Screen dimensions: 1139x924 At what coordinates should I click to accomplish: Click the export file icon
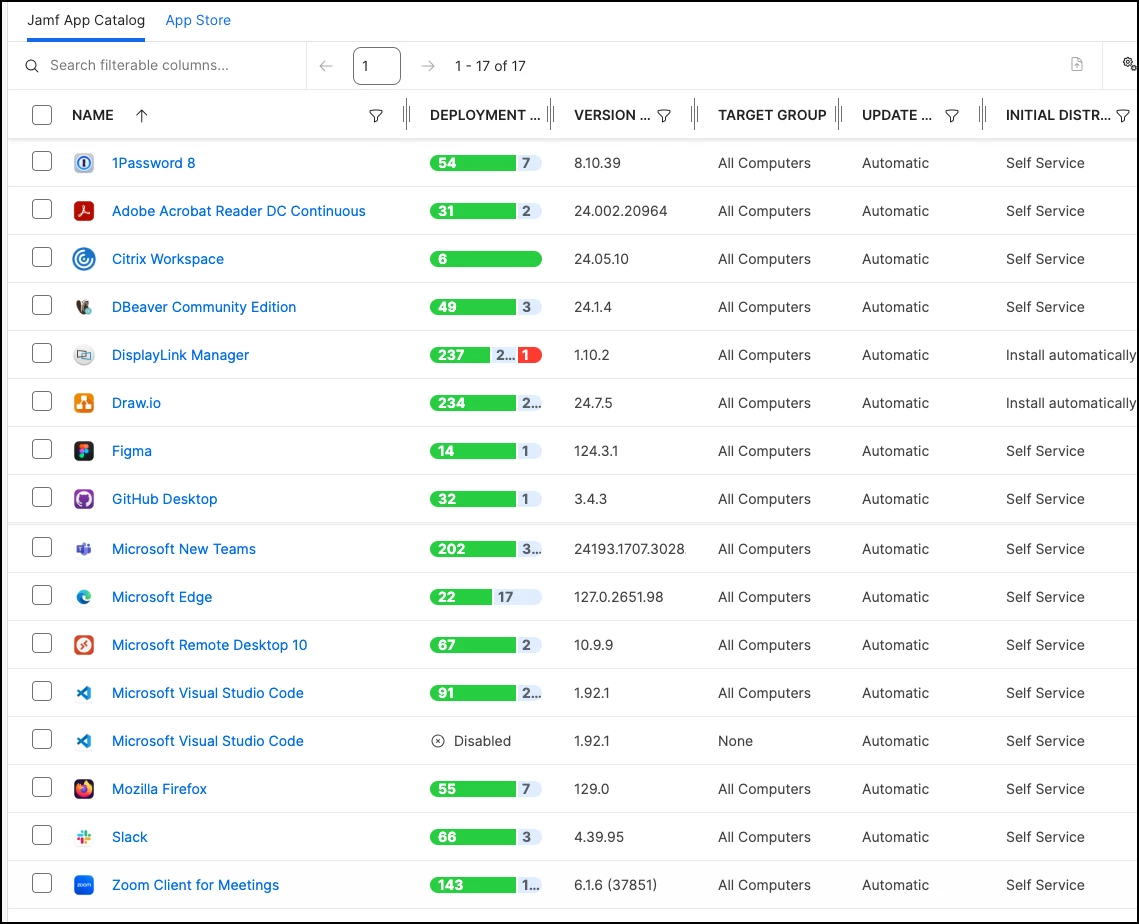[1077, 64]
